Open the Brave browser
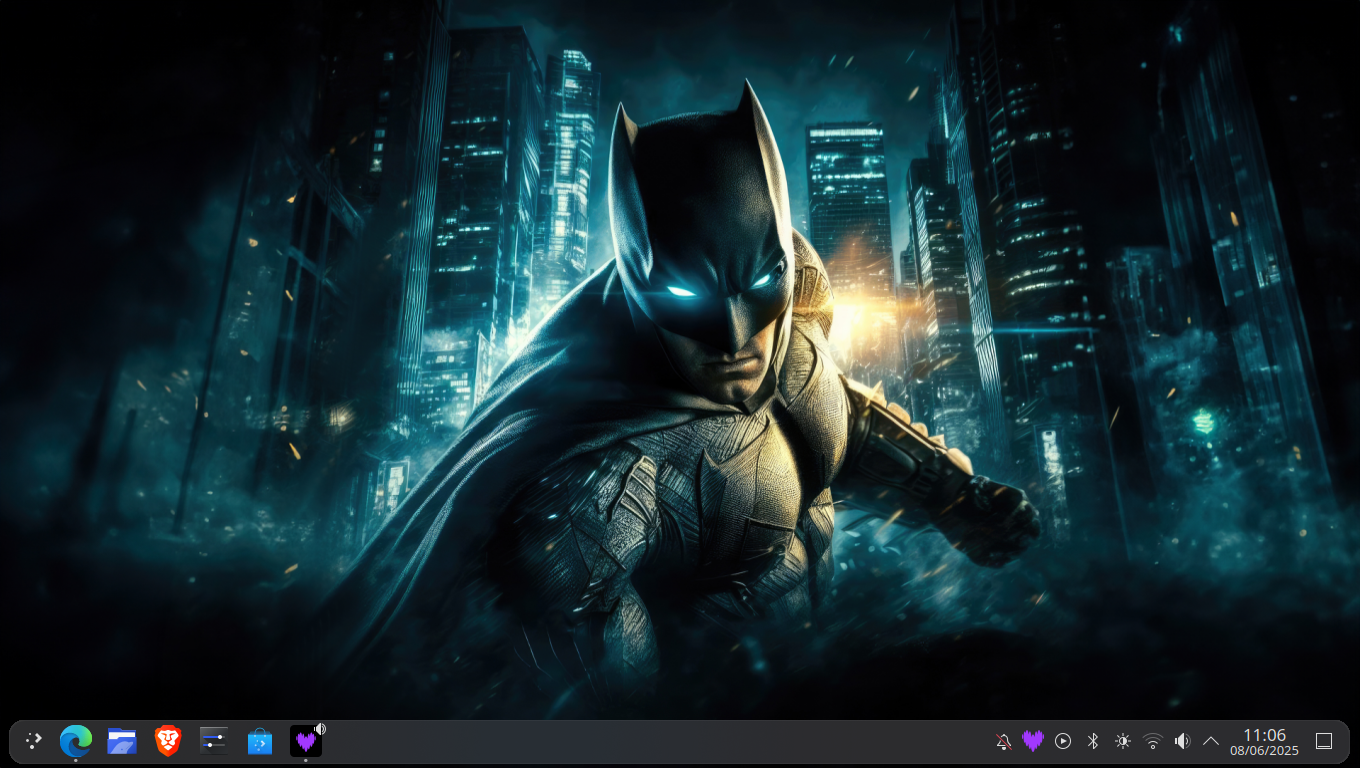This screenshot has width=1360, height=768. (x=168, y=741)
